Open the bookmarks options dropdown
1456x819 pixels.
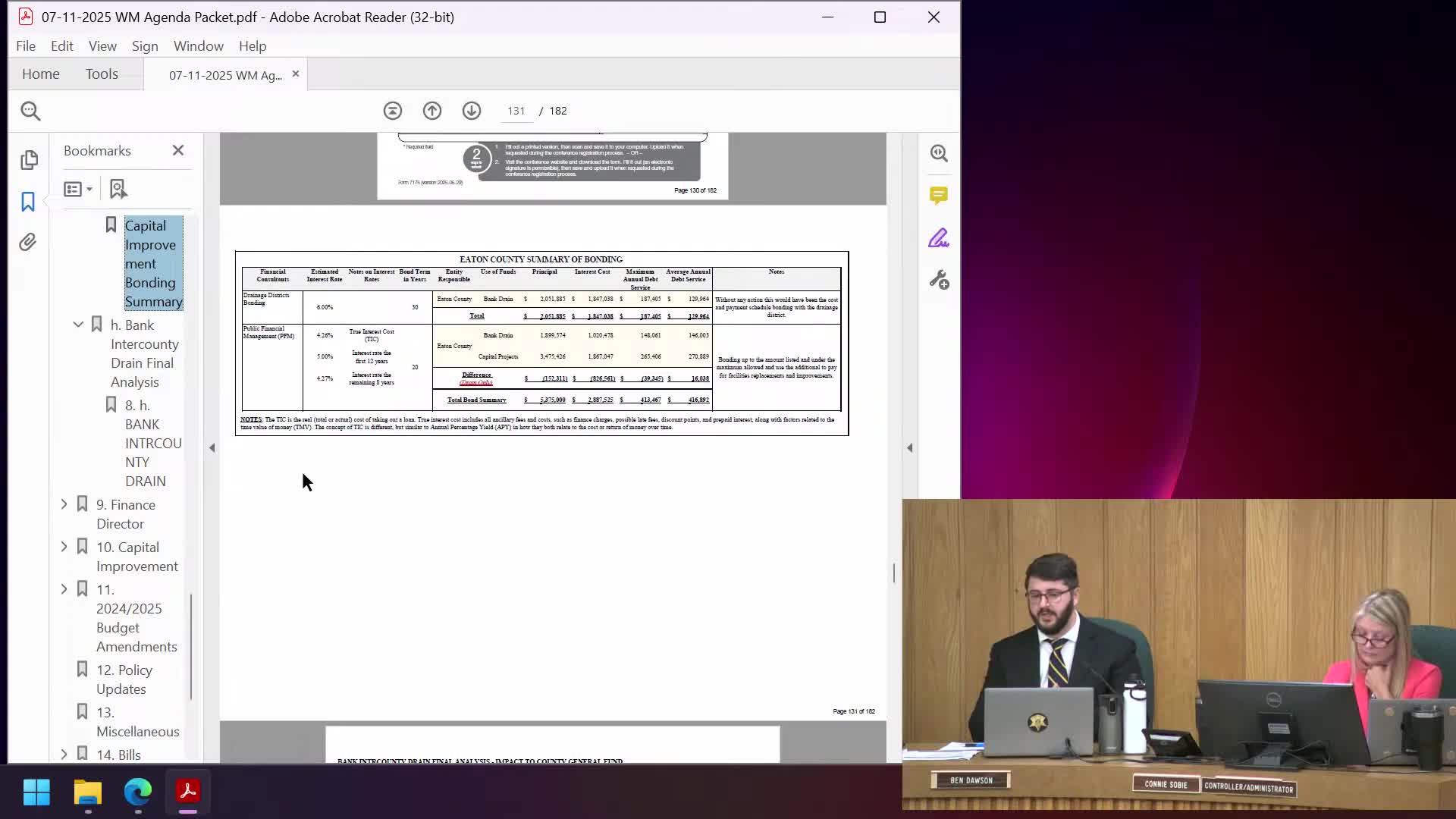click(78, 189)
